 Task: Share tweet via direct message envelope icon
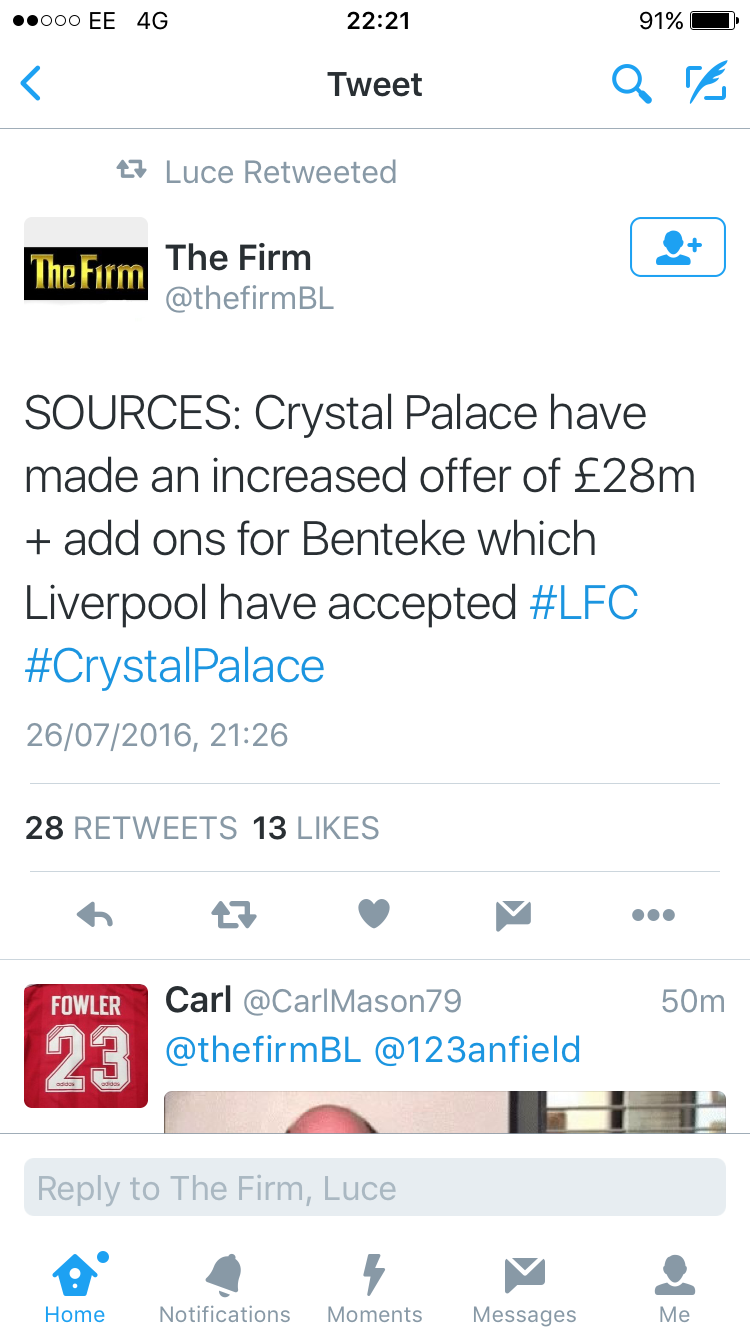pos(513,914)
